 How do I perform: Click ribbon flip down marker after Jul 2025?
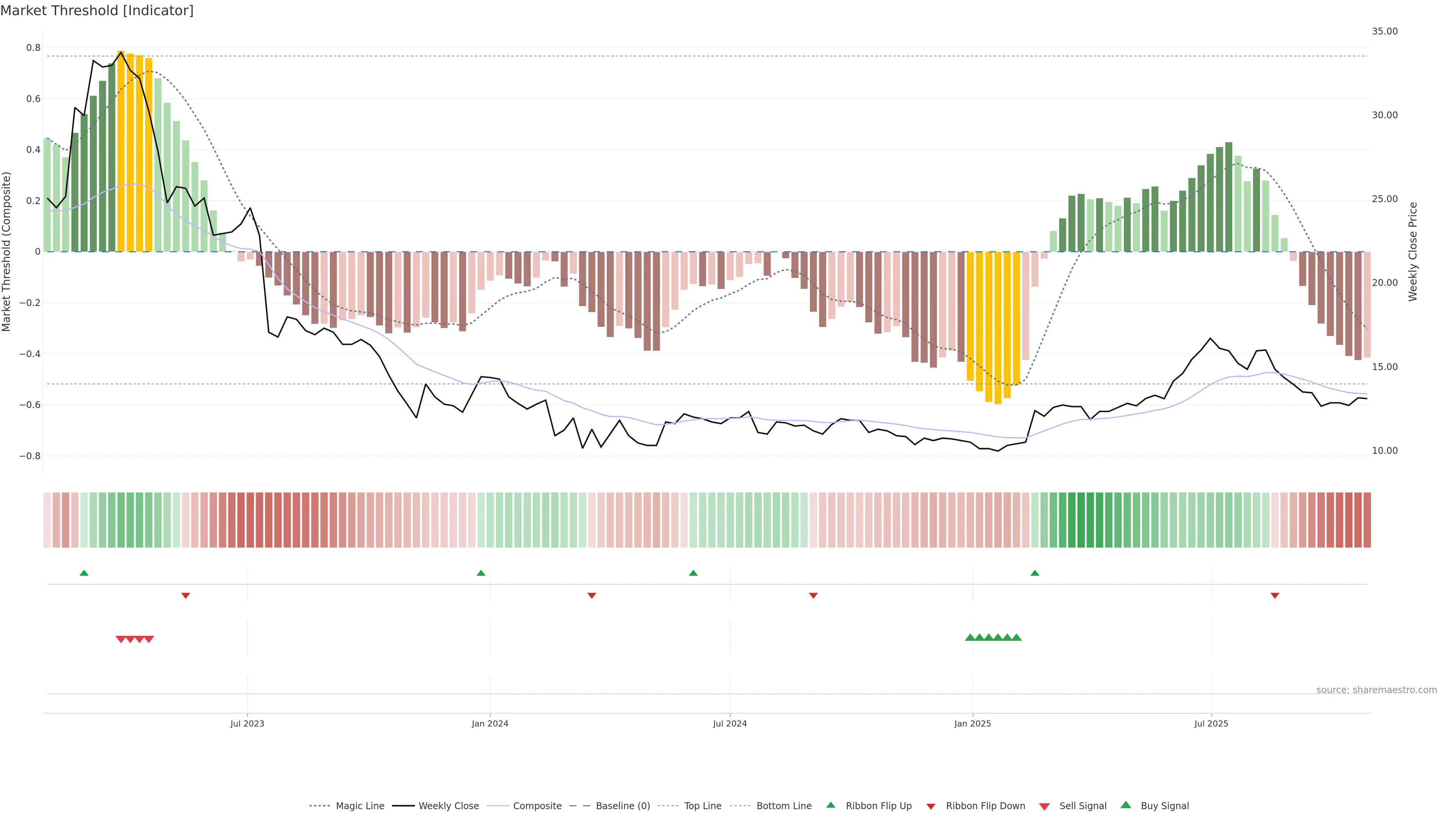click(1274, 596)
